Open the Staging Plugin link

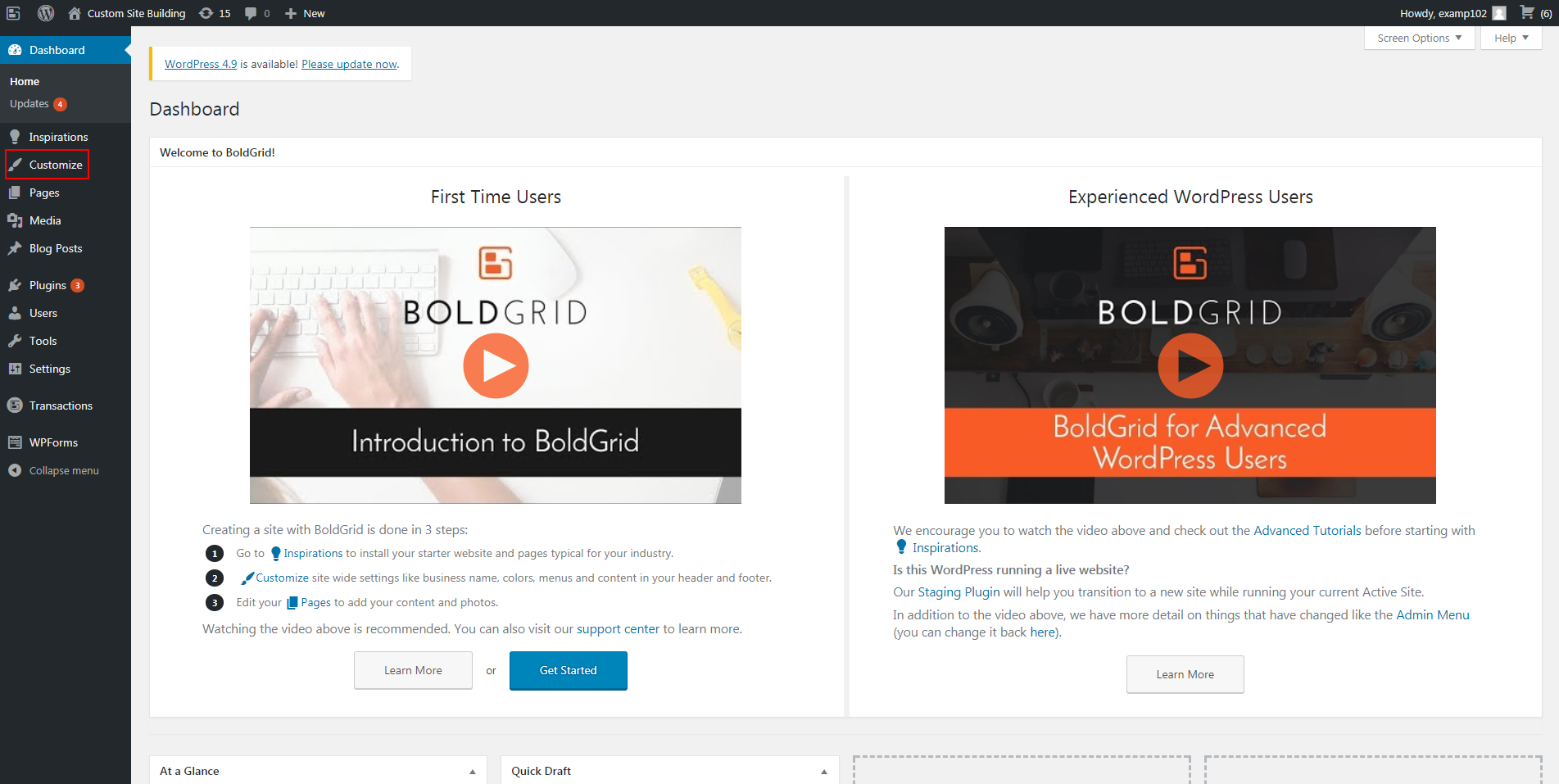click(959, 592)
